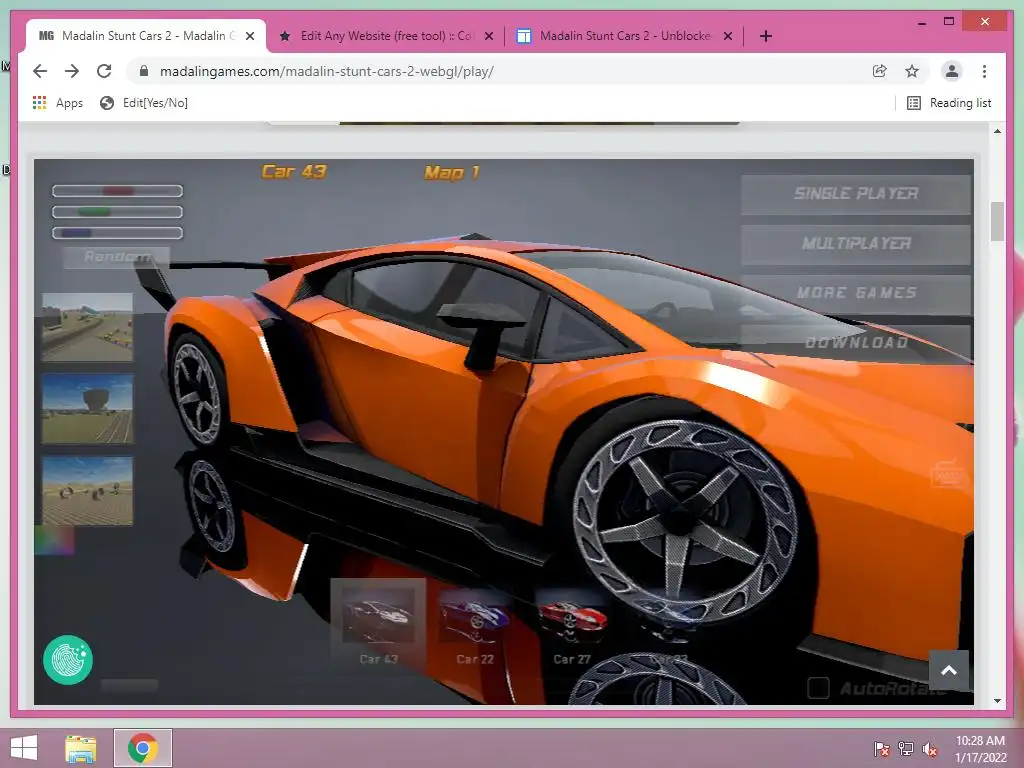The image size is (1024, 768).
Task: Go forward to the next page
Action: tap(72, 71)
